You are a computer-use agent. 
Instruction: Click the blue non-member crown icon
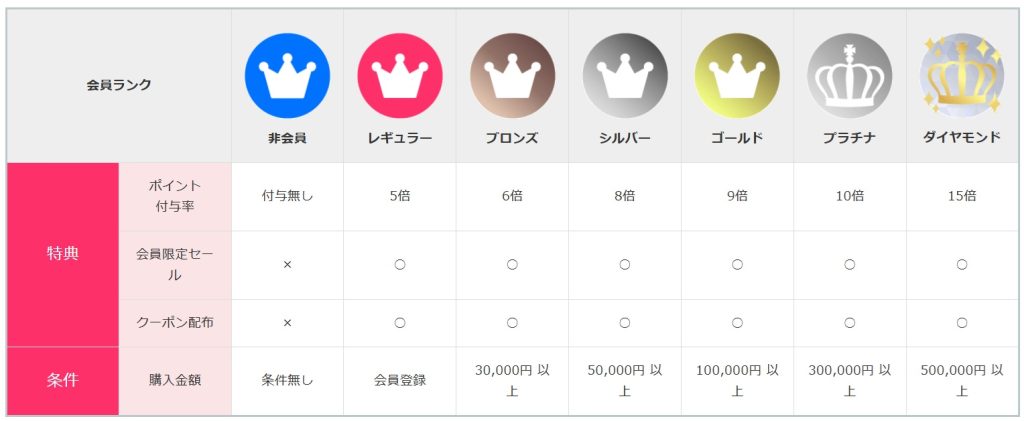(x=287, y=76)
